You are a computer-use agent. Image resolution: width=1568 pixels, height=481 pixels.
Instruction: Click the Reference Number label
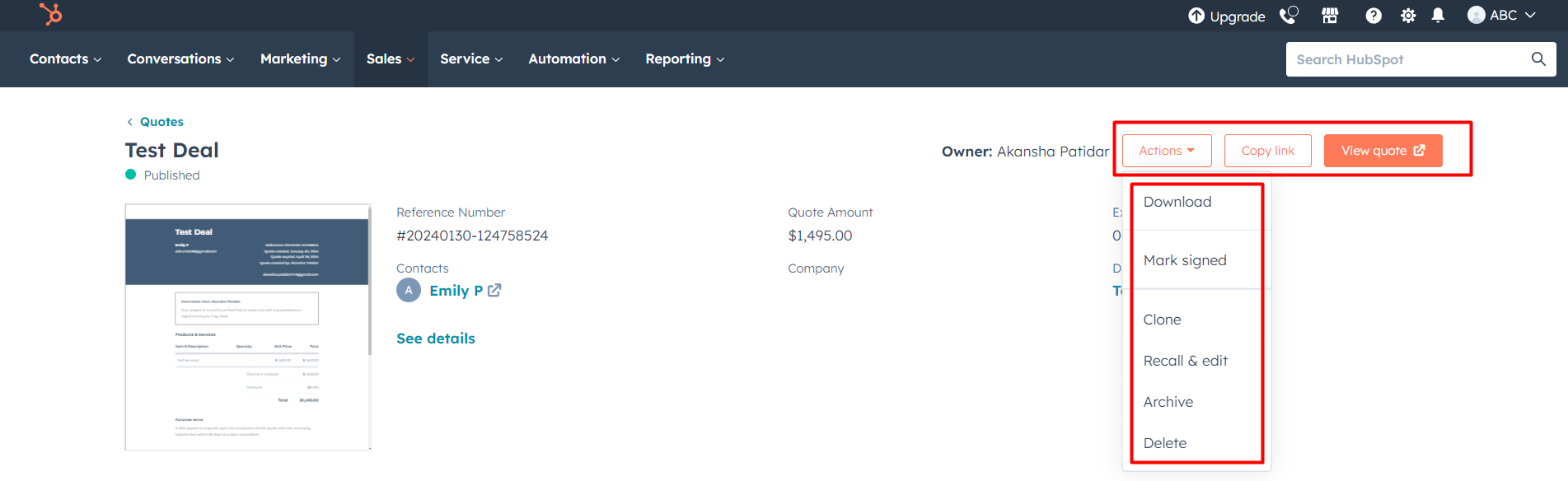(x=451, y=212)
